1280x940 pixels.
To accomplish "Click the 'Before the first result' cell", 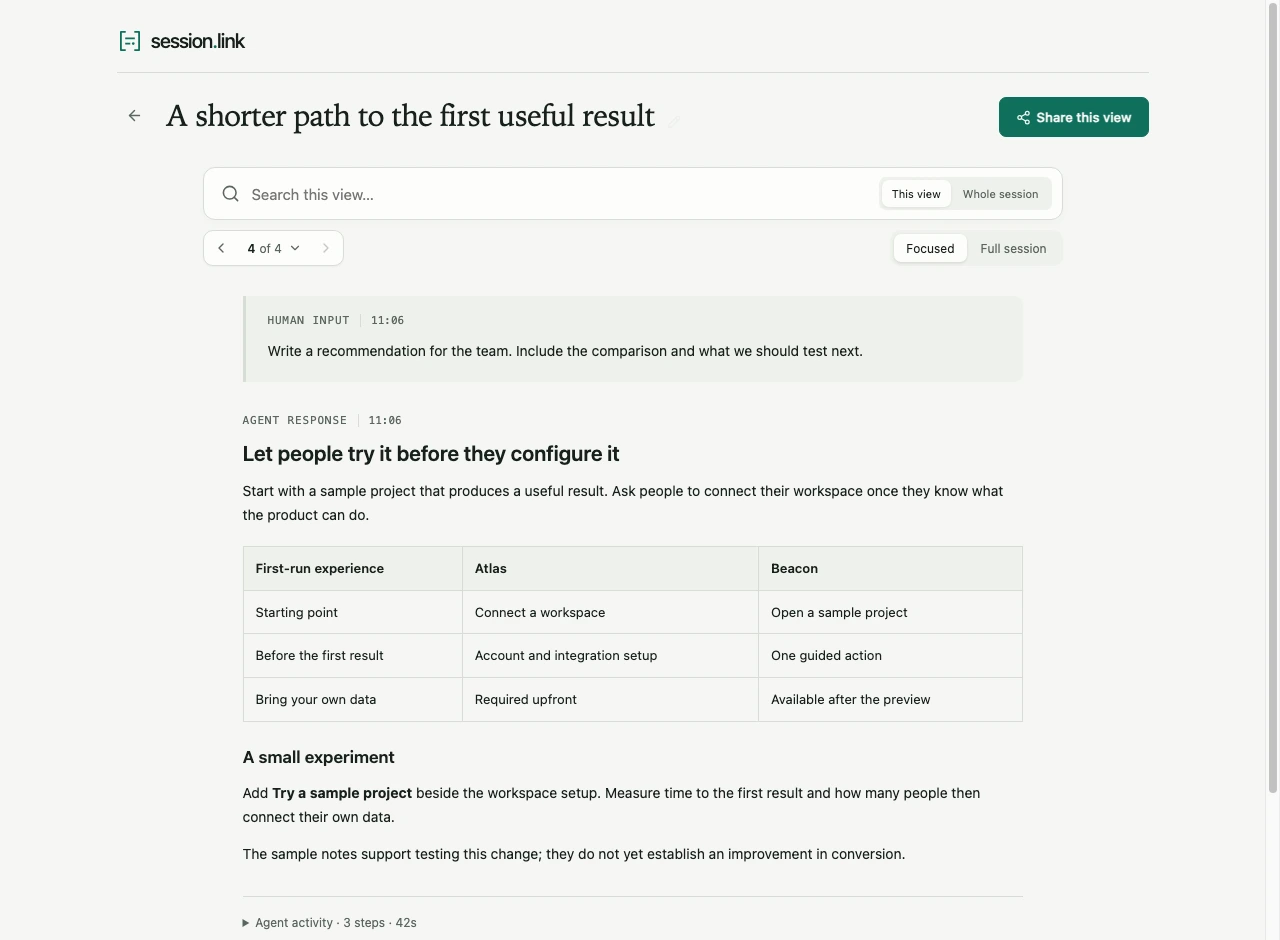I will 353,656.
